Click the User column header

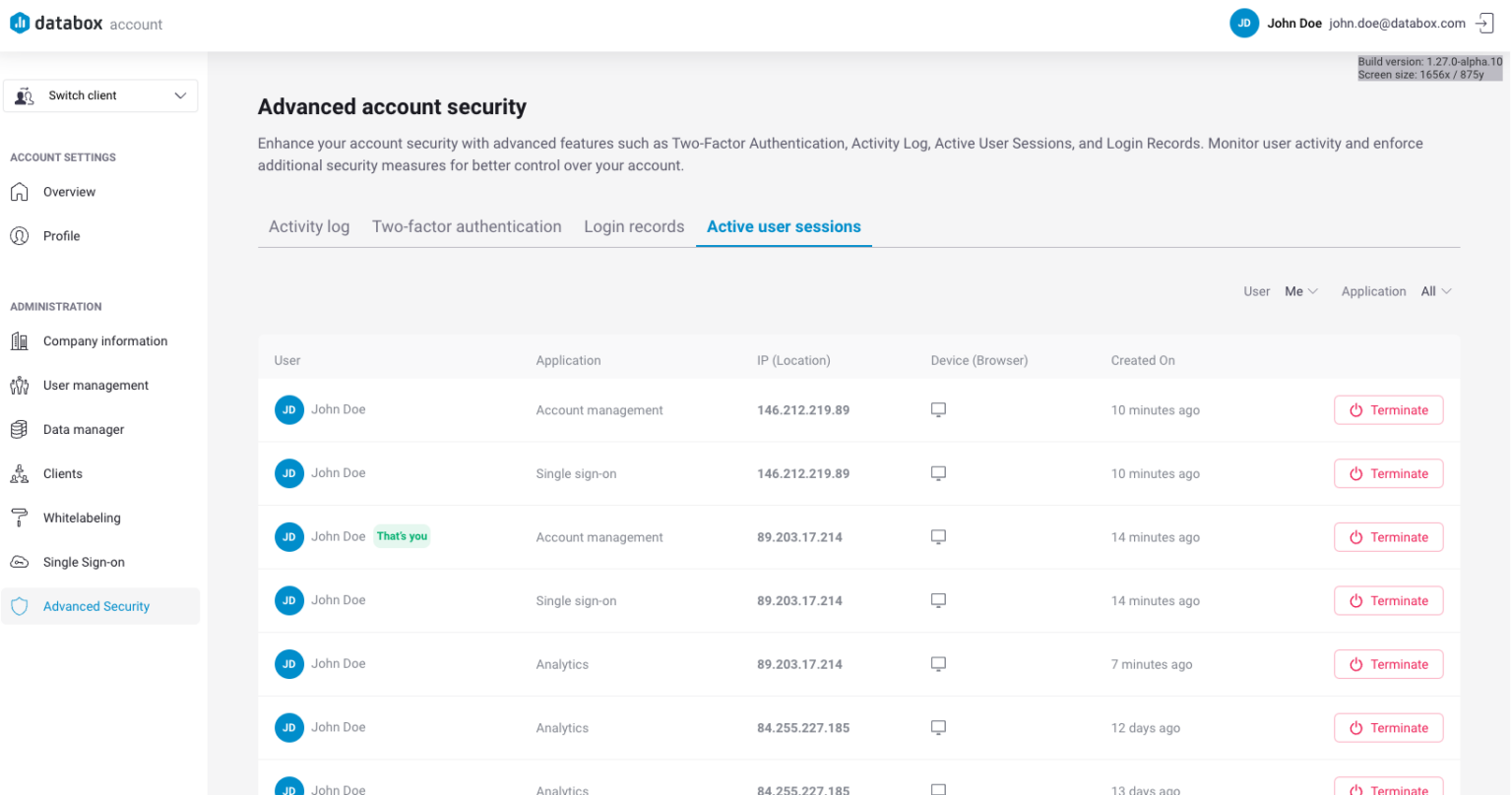tap(287, 360)
